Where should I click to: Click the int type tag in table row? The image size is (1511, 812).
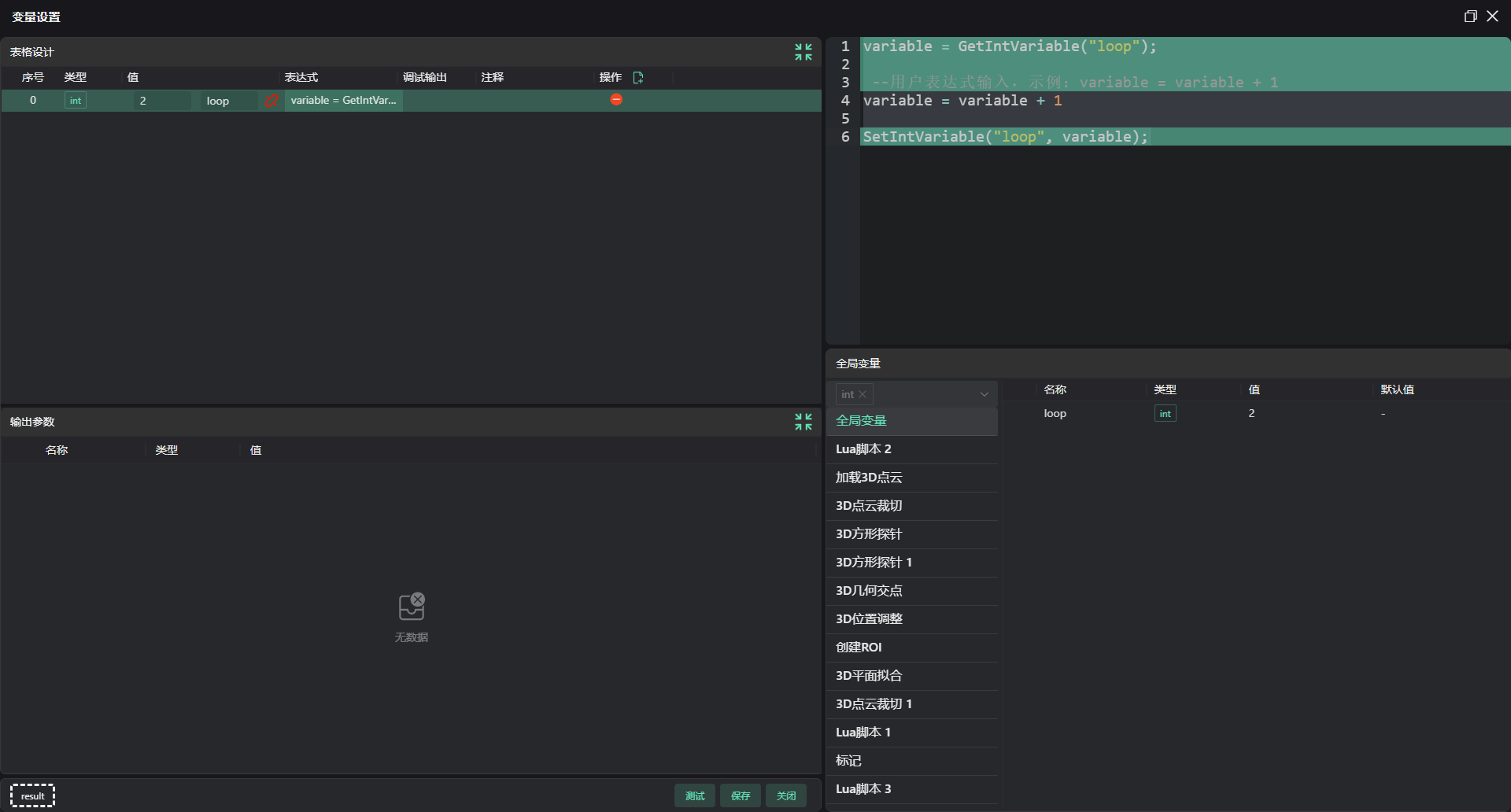pyautogui.click(x=76, y=100)
